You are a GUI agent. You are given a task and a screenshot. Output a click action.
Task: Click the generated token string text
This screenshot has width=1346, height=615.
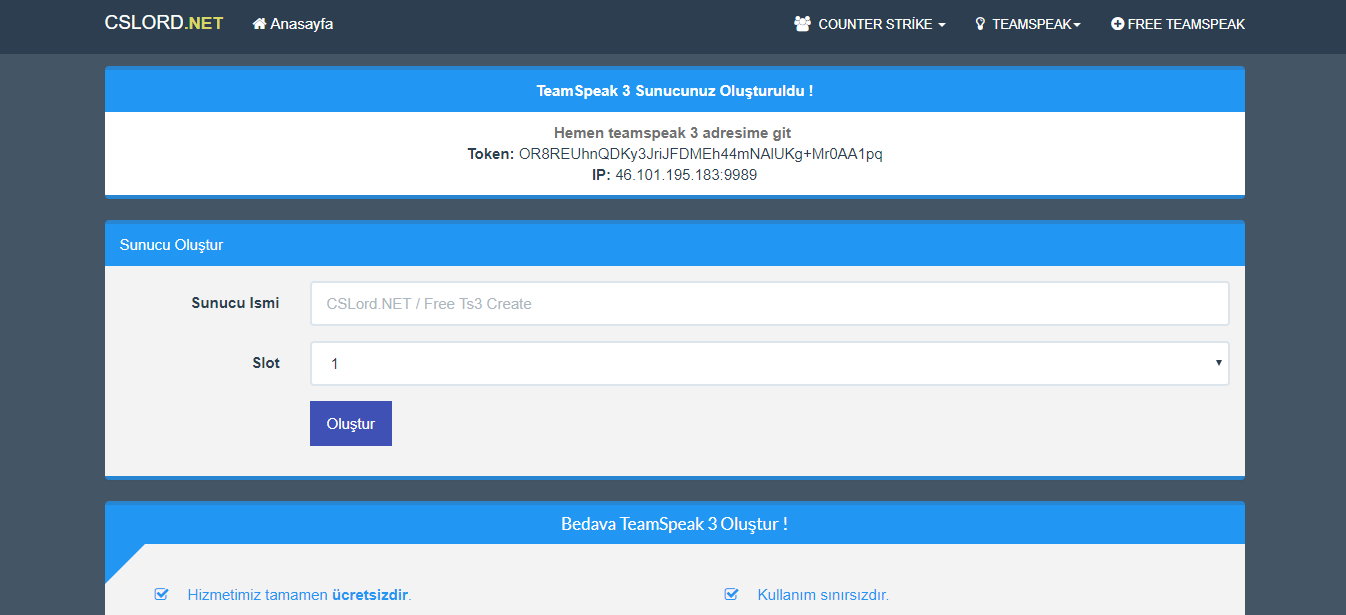coord(701,154)
